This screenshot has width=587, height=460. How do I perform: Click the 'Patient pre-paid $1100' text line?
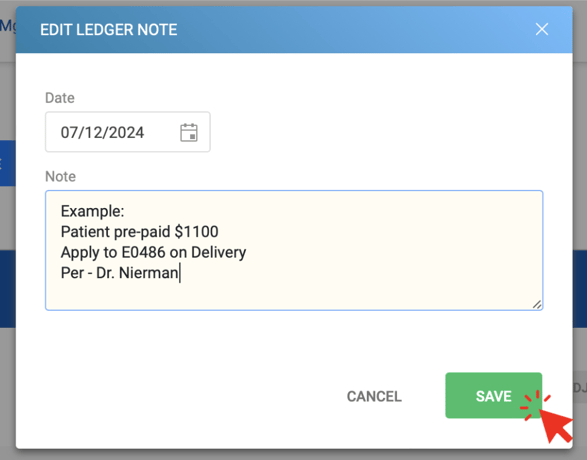click(139, 232)
